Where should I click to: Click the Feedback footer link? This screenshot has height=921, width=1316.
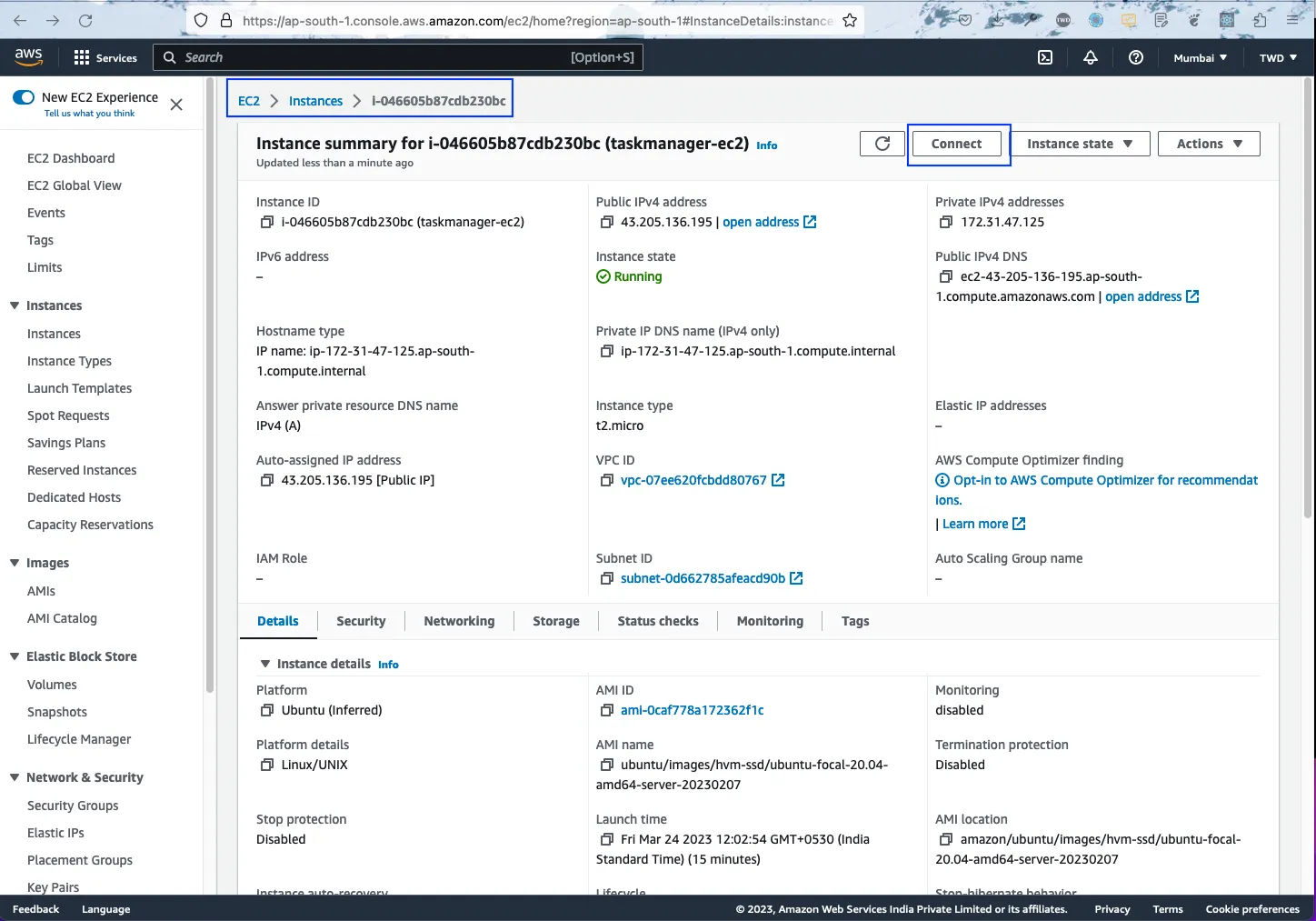pyautogui.click(x=35, y=909)
